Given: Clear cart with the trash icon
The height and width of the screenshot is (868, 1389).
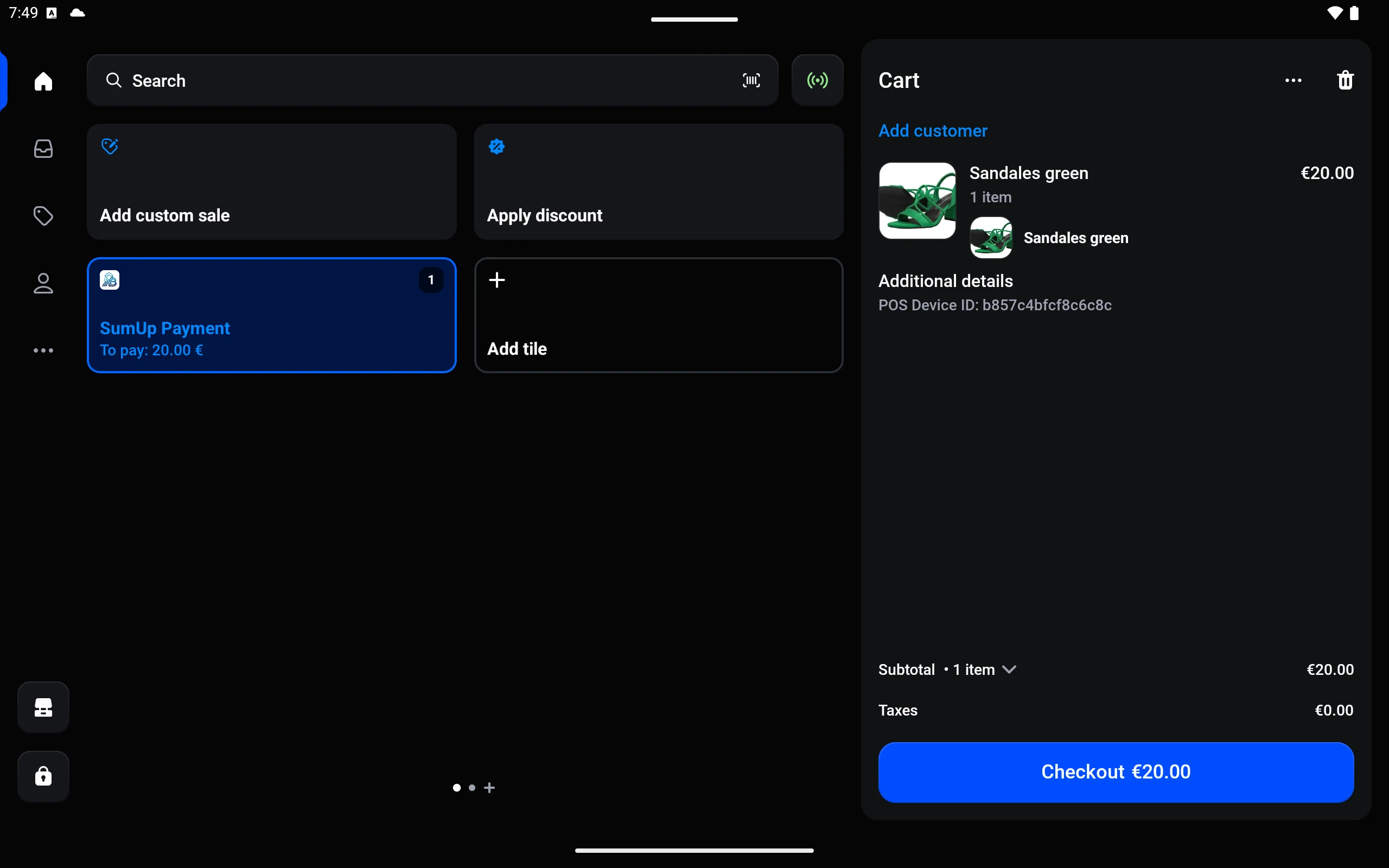Looking at the screenshot, I should pos(1346,80).
